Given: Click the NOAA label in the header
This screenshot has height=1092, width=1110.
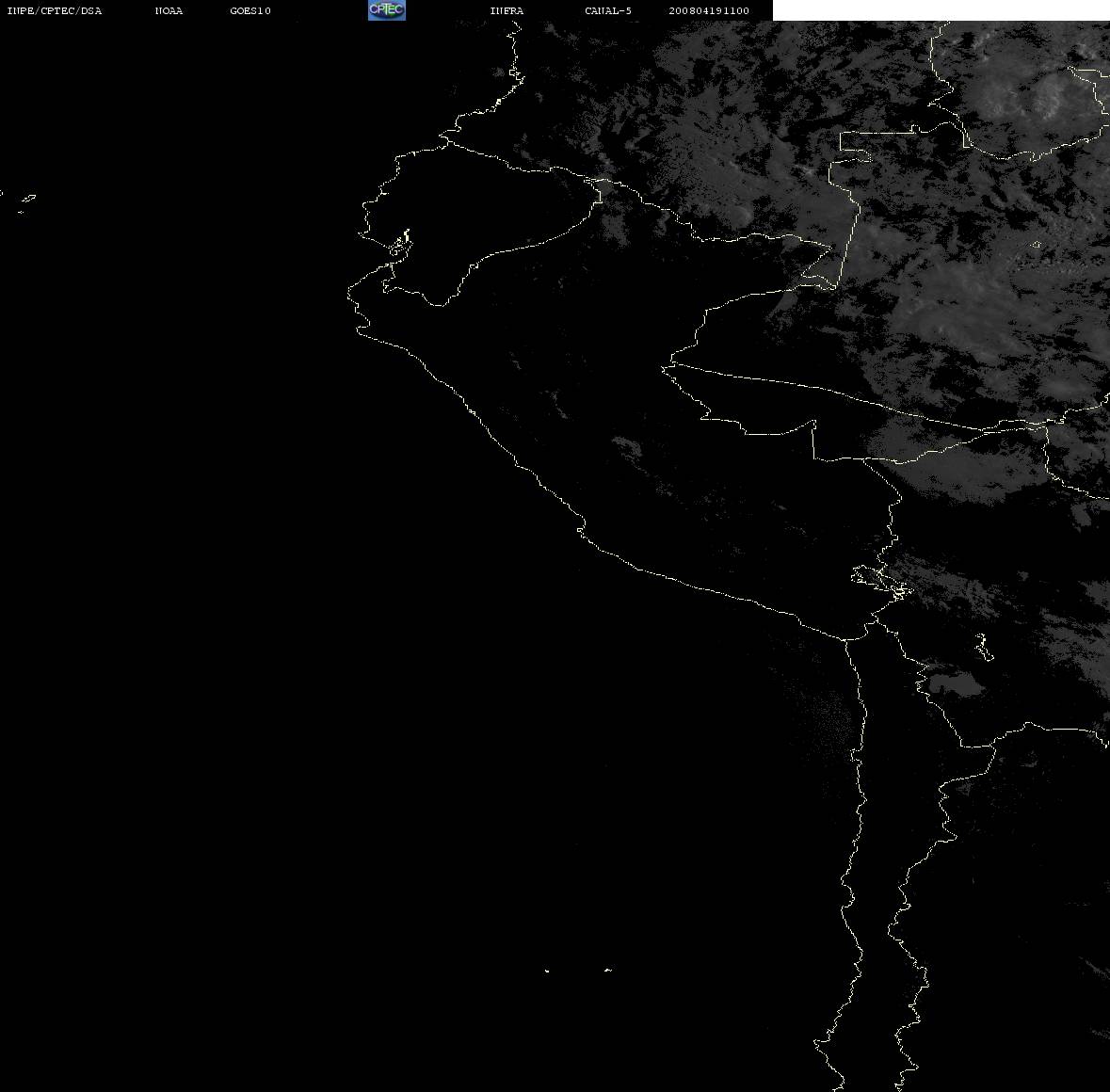Looking at the screenshot, I should 169,10.
